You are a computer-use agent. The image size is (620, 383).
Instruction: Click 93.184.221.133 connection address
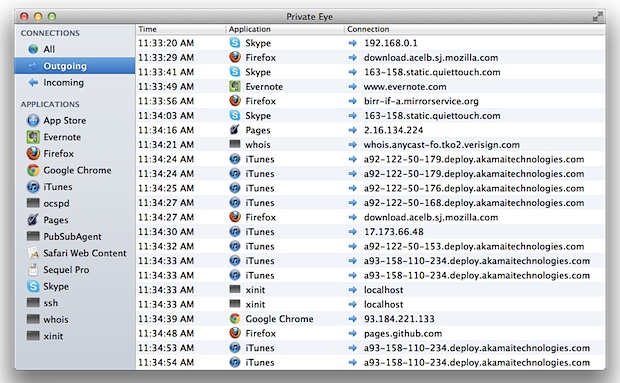399,319
